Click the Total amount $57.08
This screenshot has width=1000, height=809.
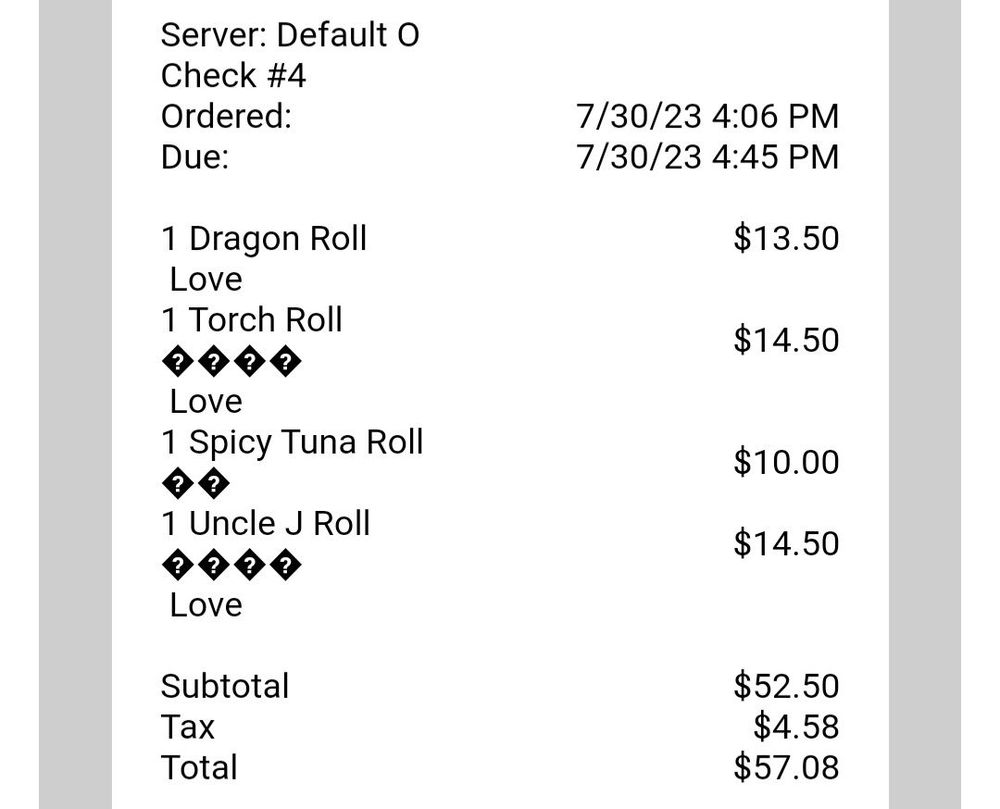pos(786,767)
